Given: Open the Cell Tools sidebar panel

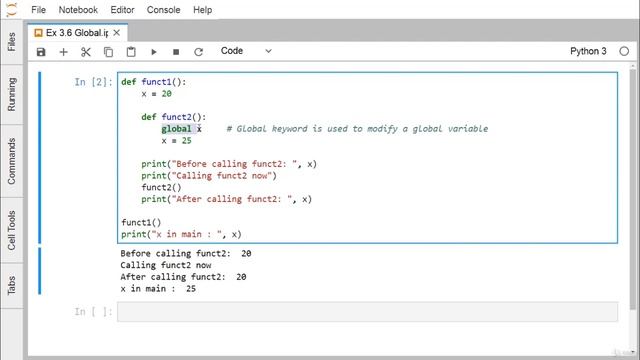Looking at the screenshot, I should pyautogui.click(x=11, y=230).
